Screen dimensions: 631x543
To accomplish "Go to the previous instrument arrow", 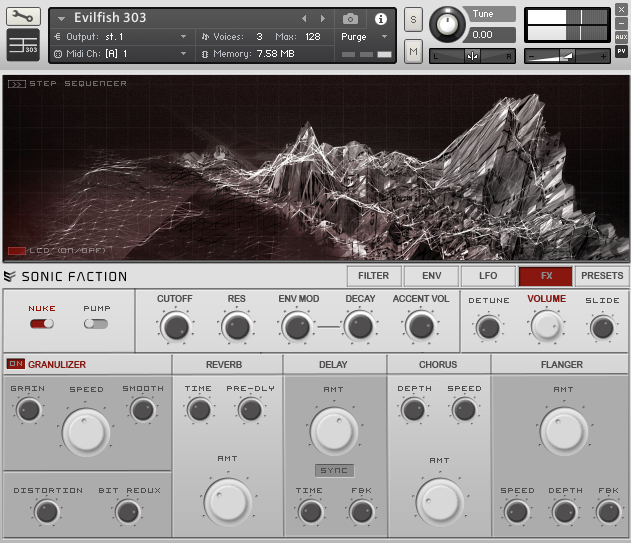I will [x=305, y=19].
